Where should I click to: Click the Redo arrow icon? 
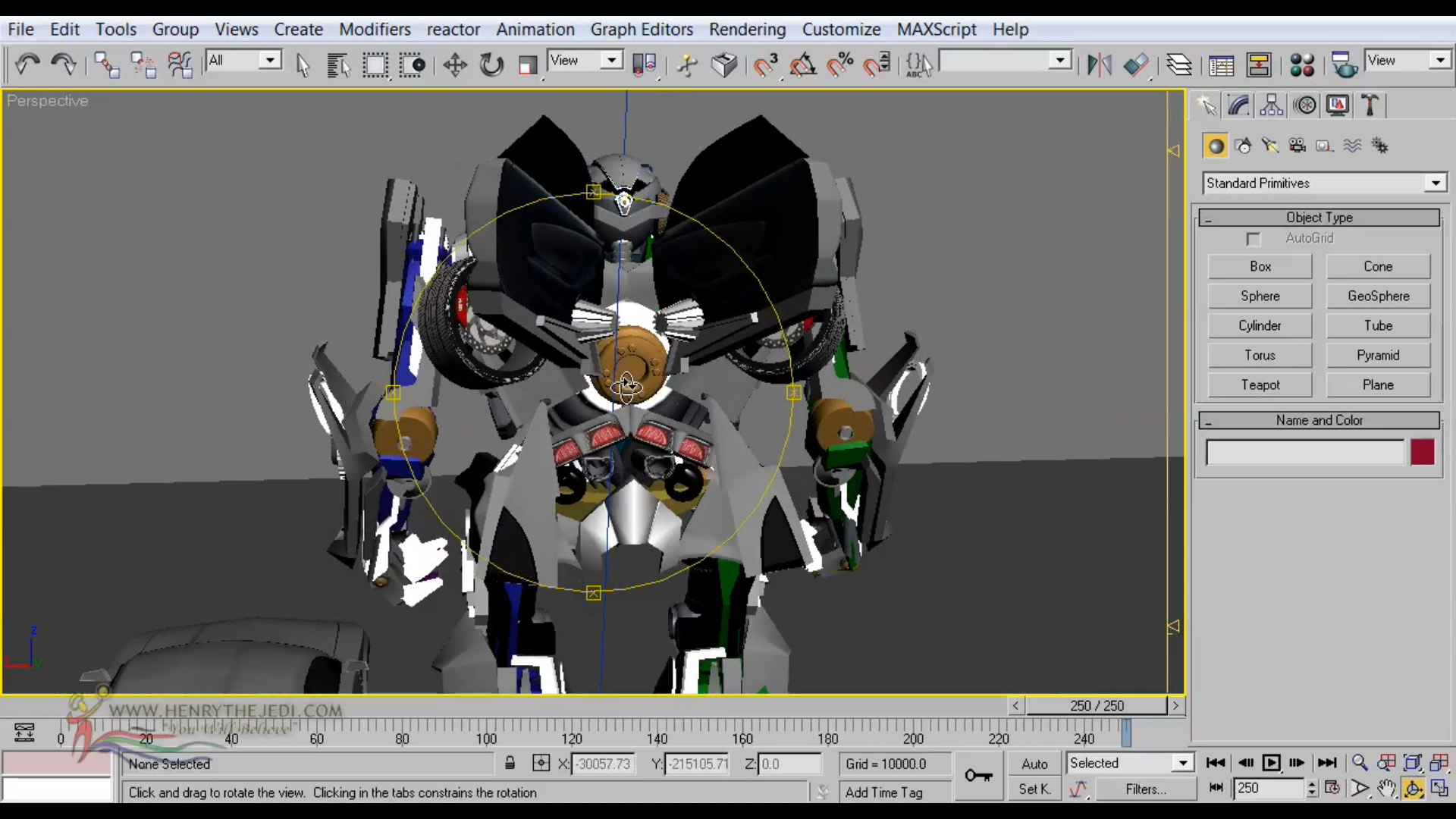coord(64,64)
